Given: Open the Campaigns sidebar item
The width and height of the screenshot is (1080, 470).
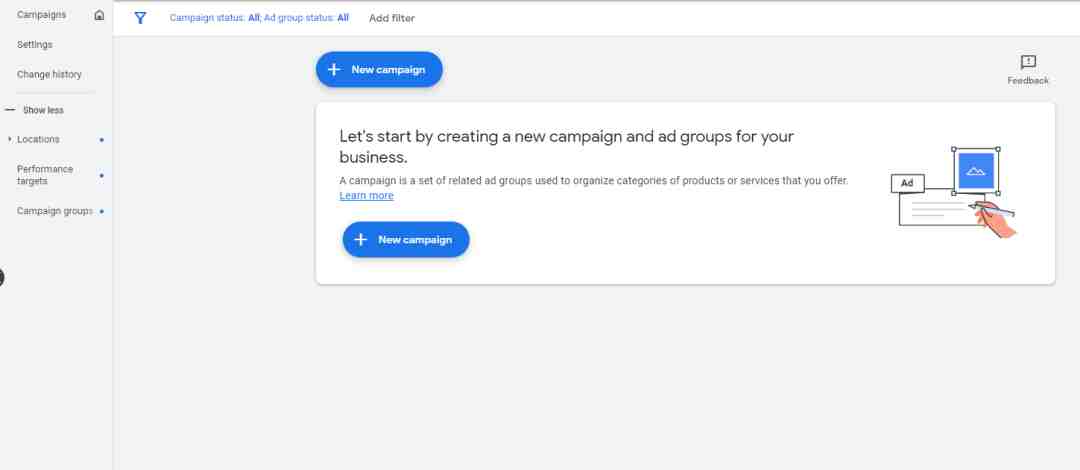Looking at the screenshot, I should tap(41, 14).
